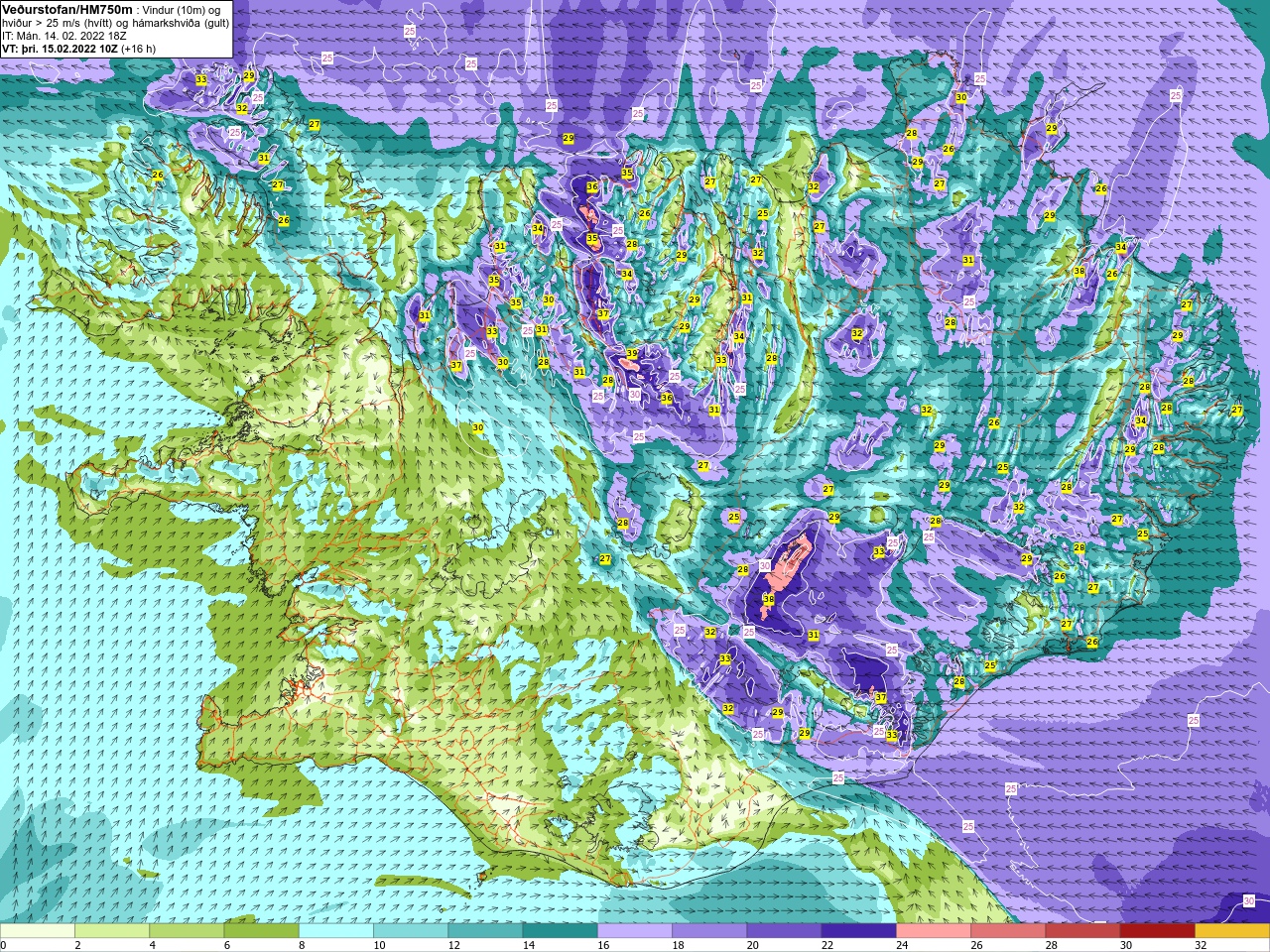Select the 26–28 m/s salmon swatch
This screenshot has width=1270, height=952.
pos(1008,931)
